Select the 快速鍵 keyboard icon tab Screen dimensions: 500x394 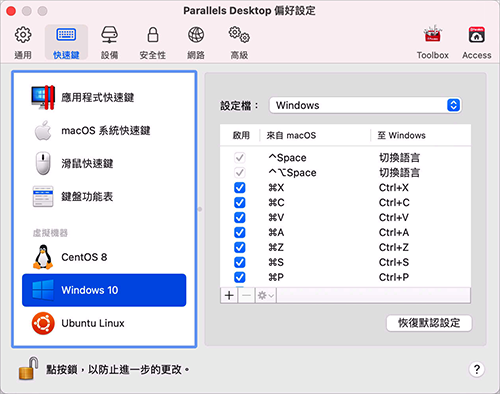coord(66,35)
